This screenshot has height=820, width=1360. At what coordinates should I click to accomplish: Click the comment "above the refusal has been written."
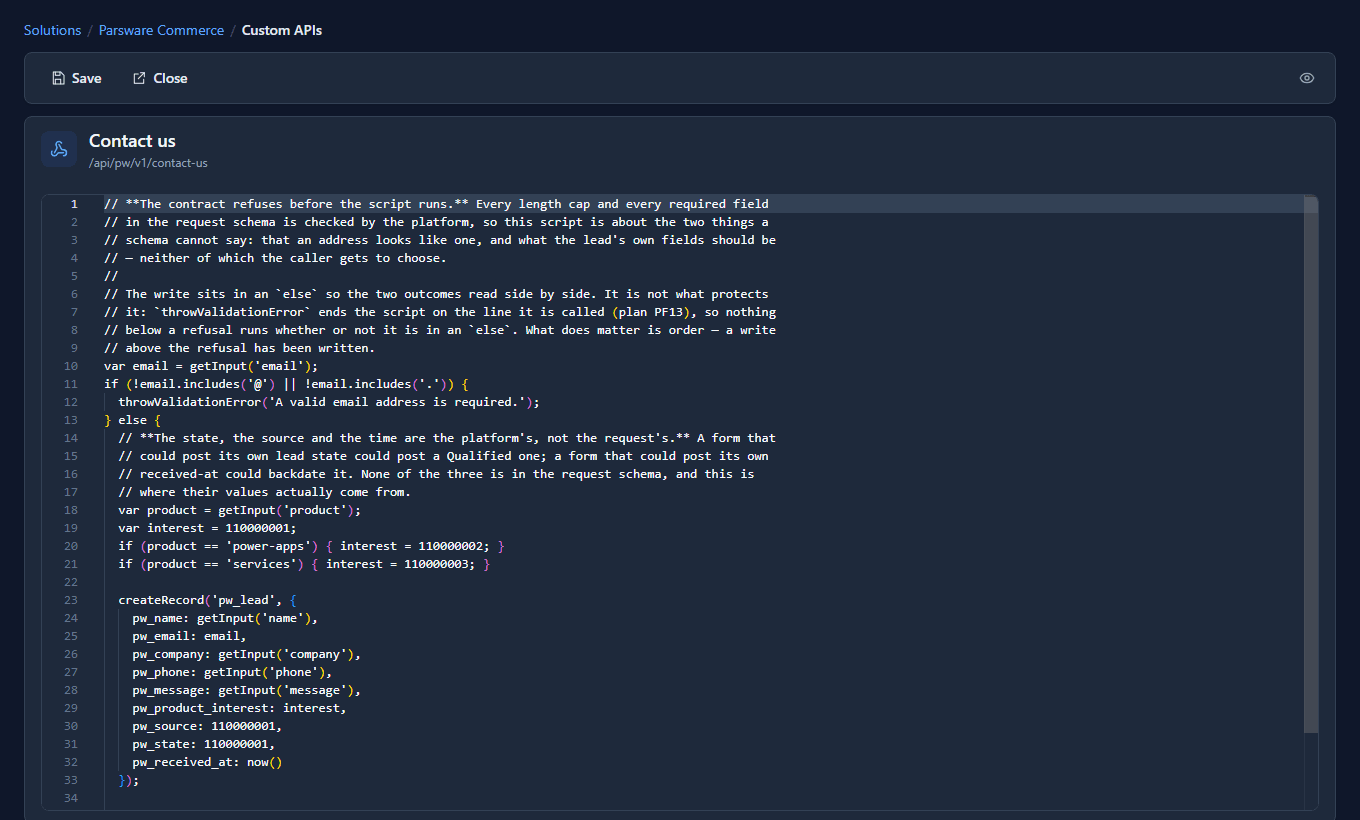pyautogui.click(x=239, y=348)
